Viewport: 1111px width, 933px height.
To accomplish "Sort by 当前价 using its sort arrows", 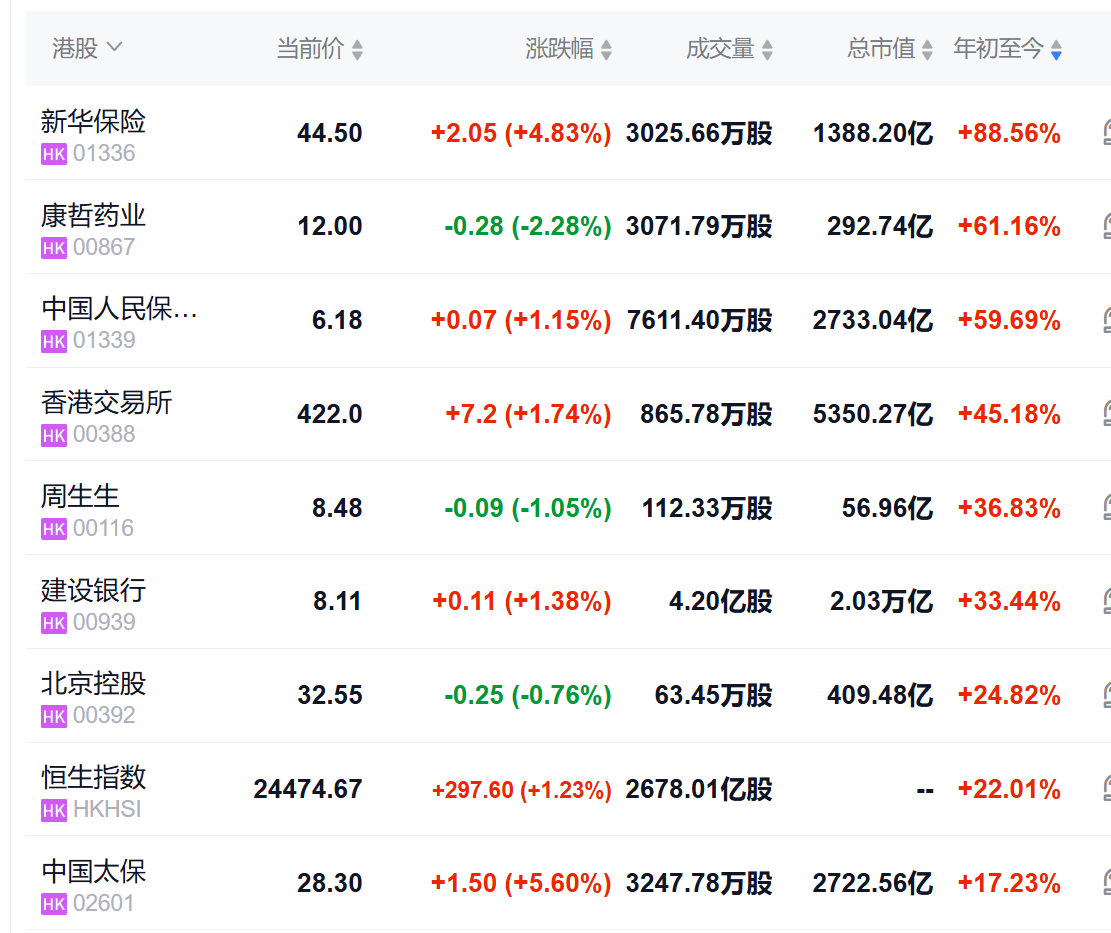I will 358,49.
